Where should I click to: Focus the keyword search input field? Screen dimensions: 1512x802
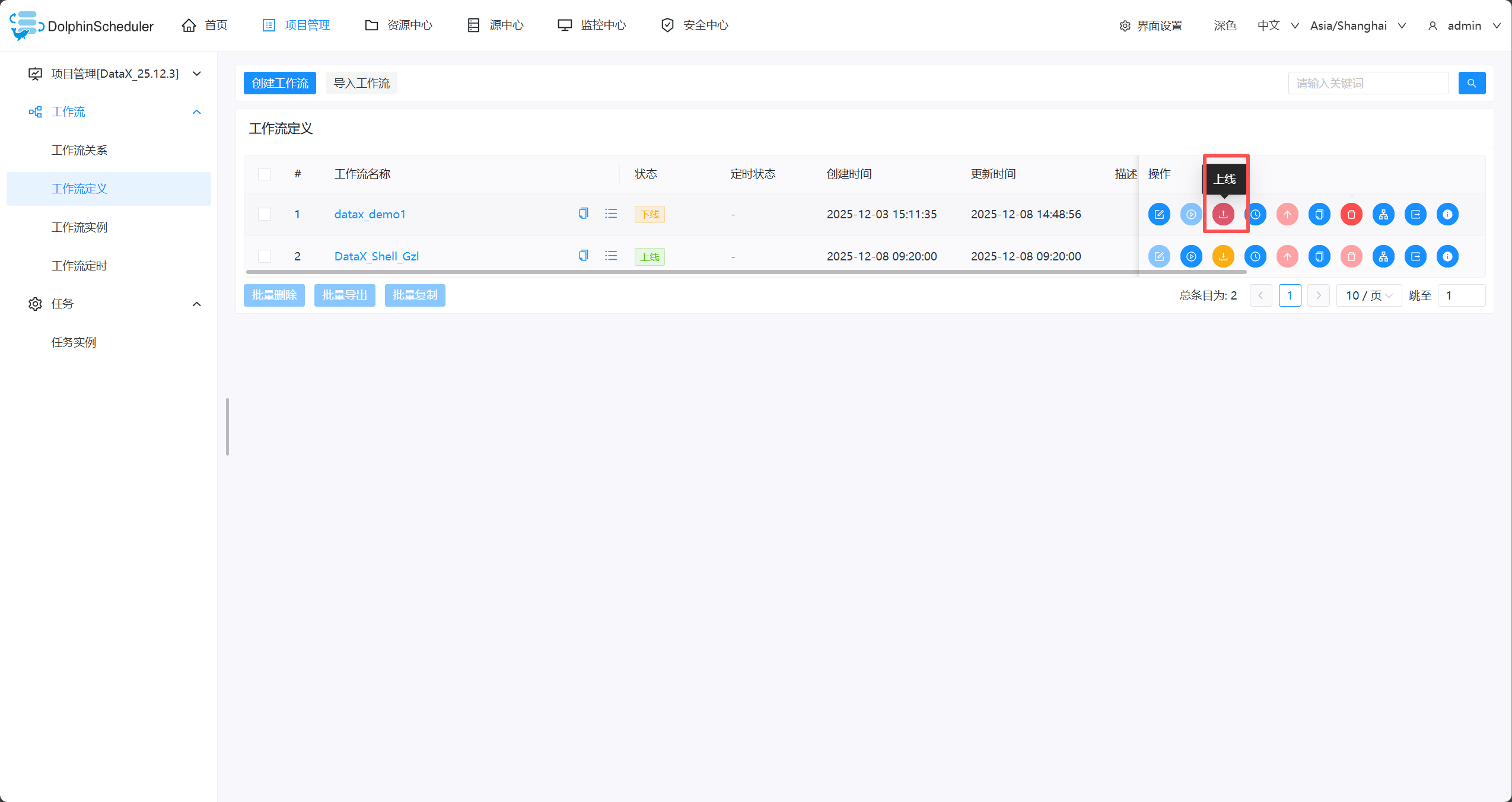[1367, 83]
